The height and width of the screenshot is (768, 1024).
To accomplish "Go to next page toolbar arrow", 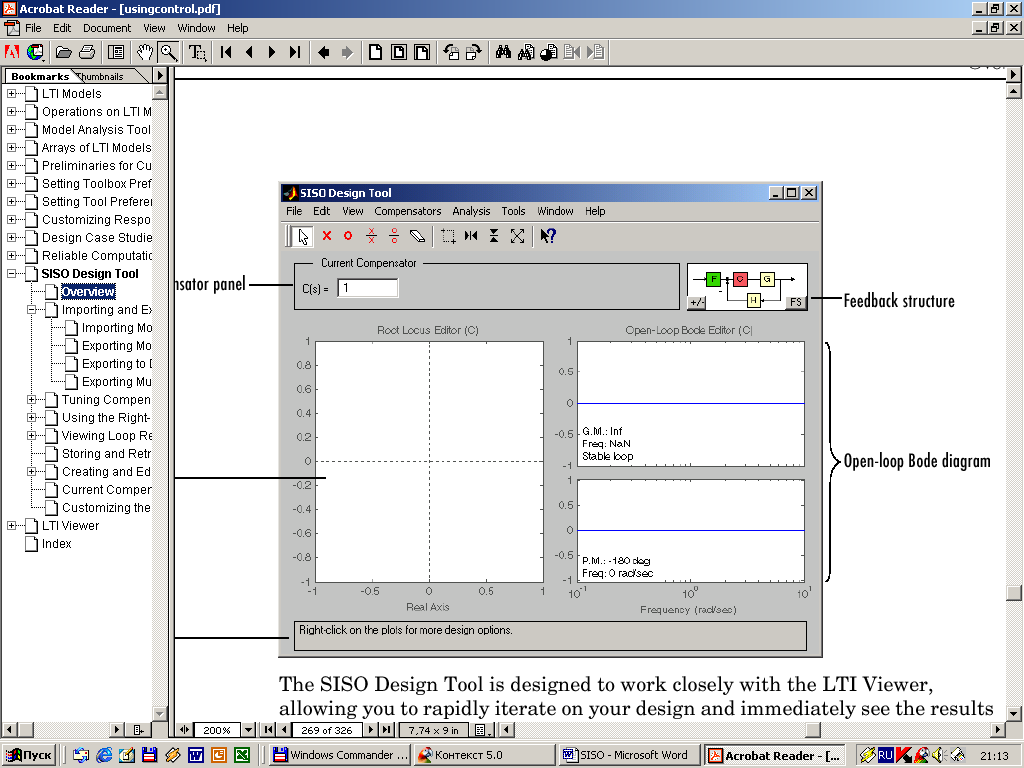I will pyautogui.click(x=272, y=52).
